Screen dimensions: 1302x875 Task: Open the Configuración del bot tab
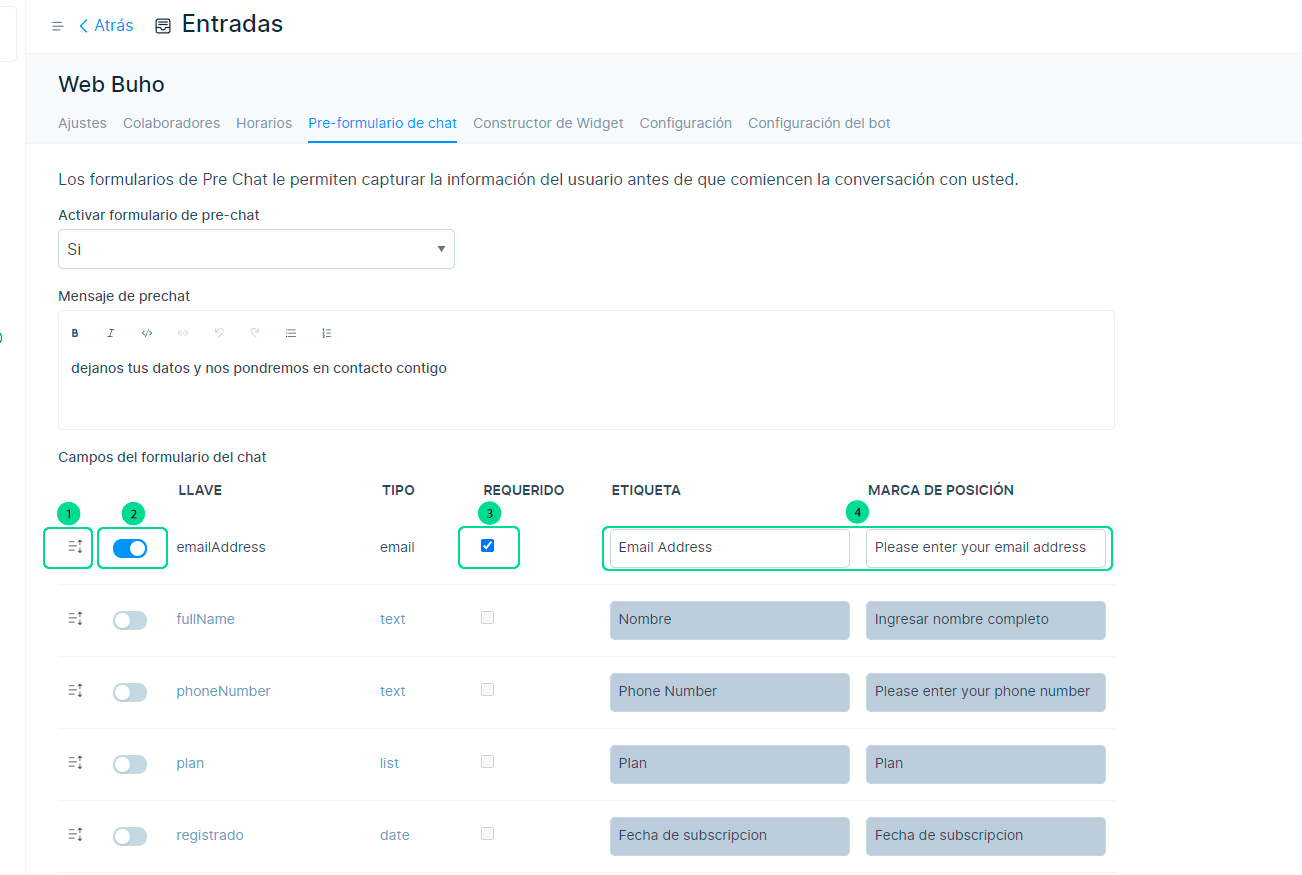(819, 123)
